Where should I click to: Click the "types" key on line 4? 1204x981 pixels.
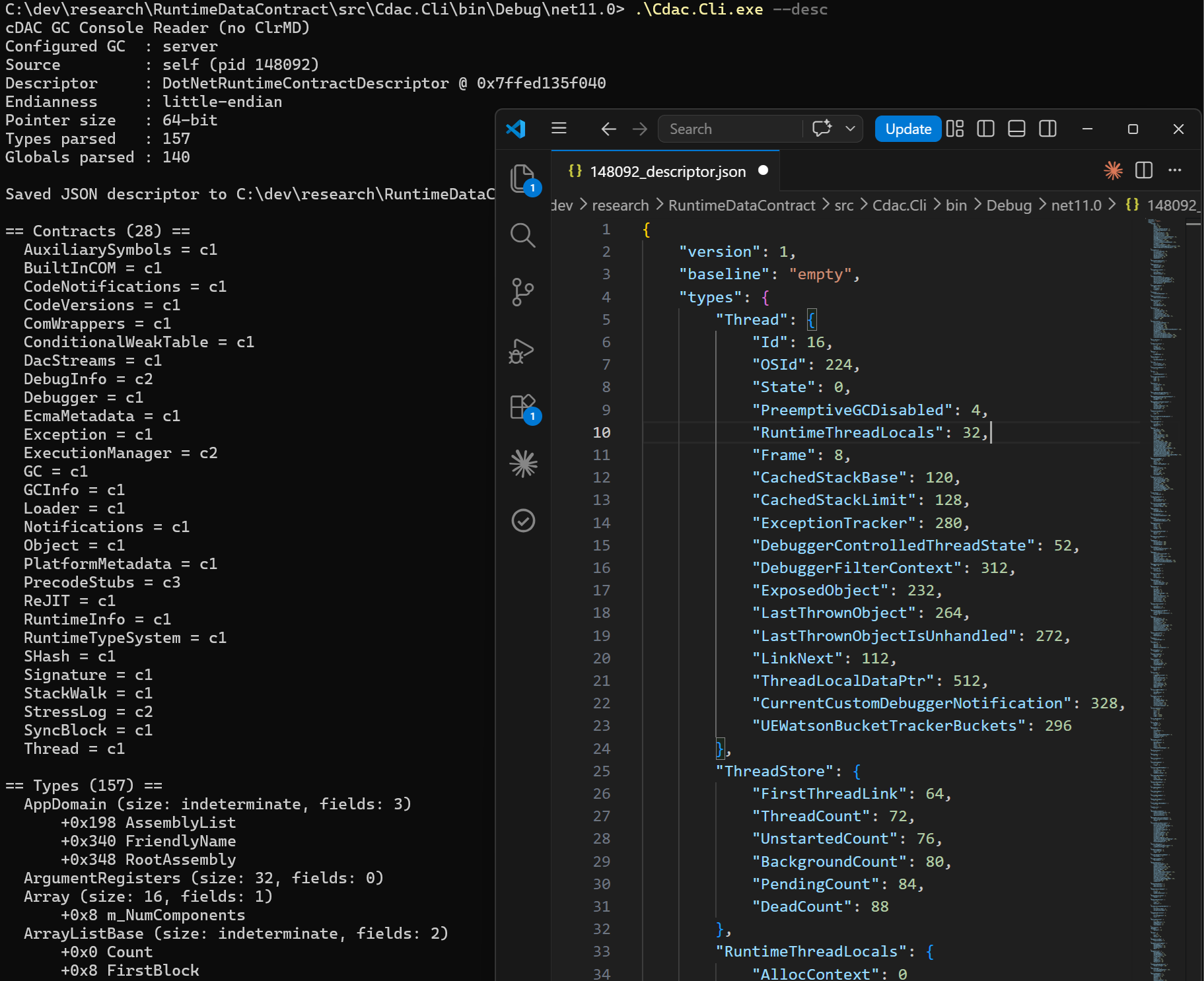tap(710, 297)
